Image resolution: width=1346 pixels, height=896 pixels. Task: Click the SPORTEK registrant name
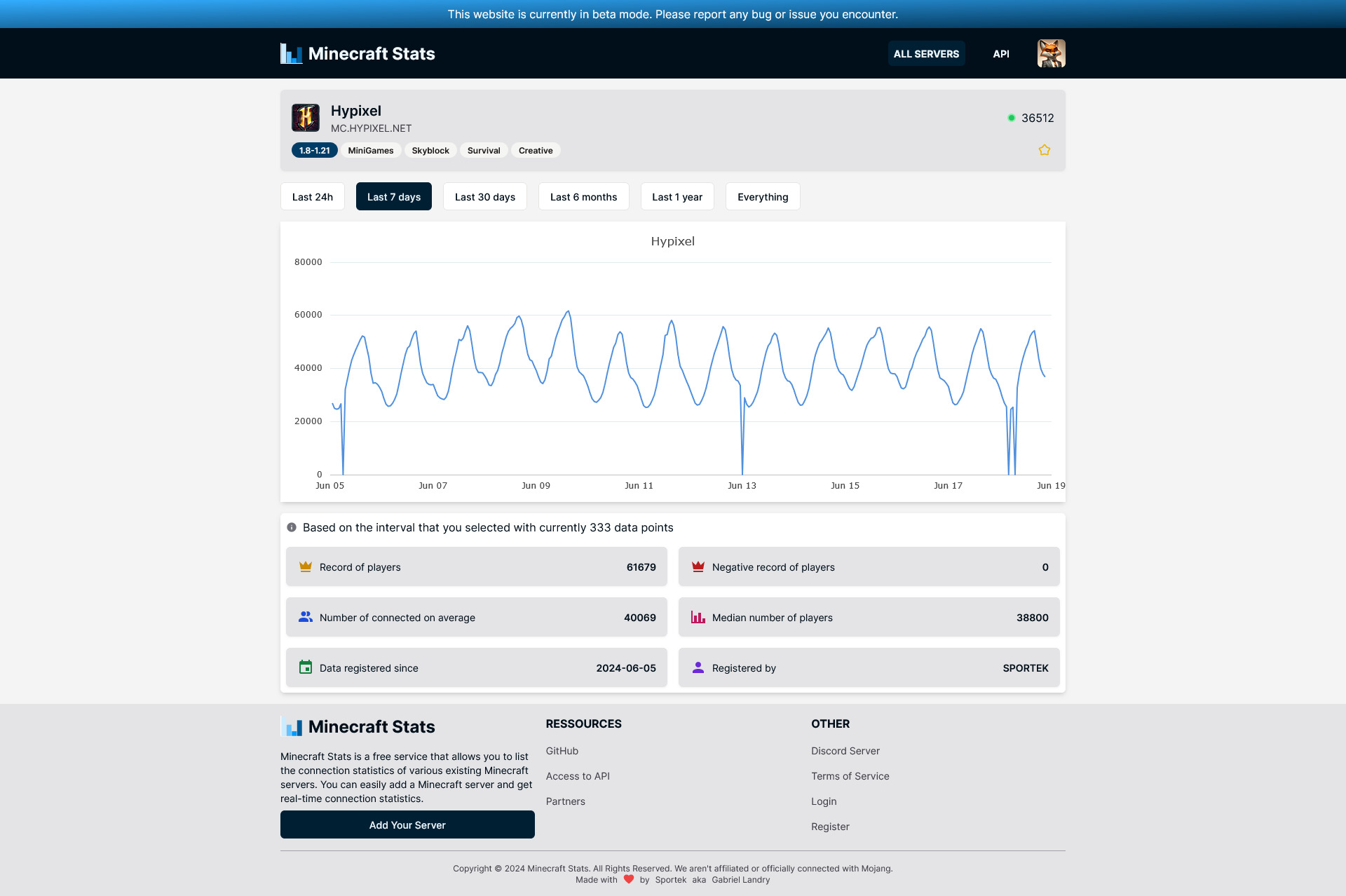tap(1026, 667)
